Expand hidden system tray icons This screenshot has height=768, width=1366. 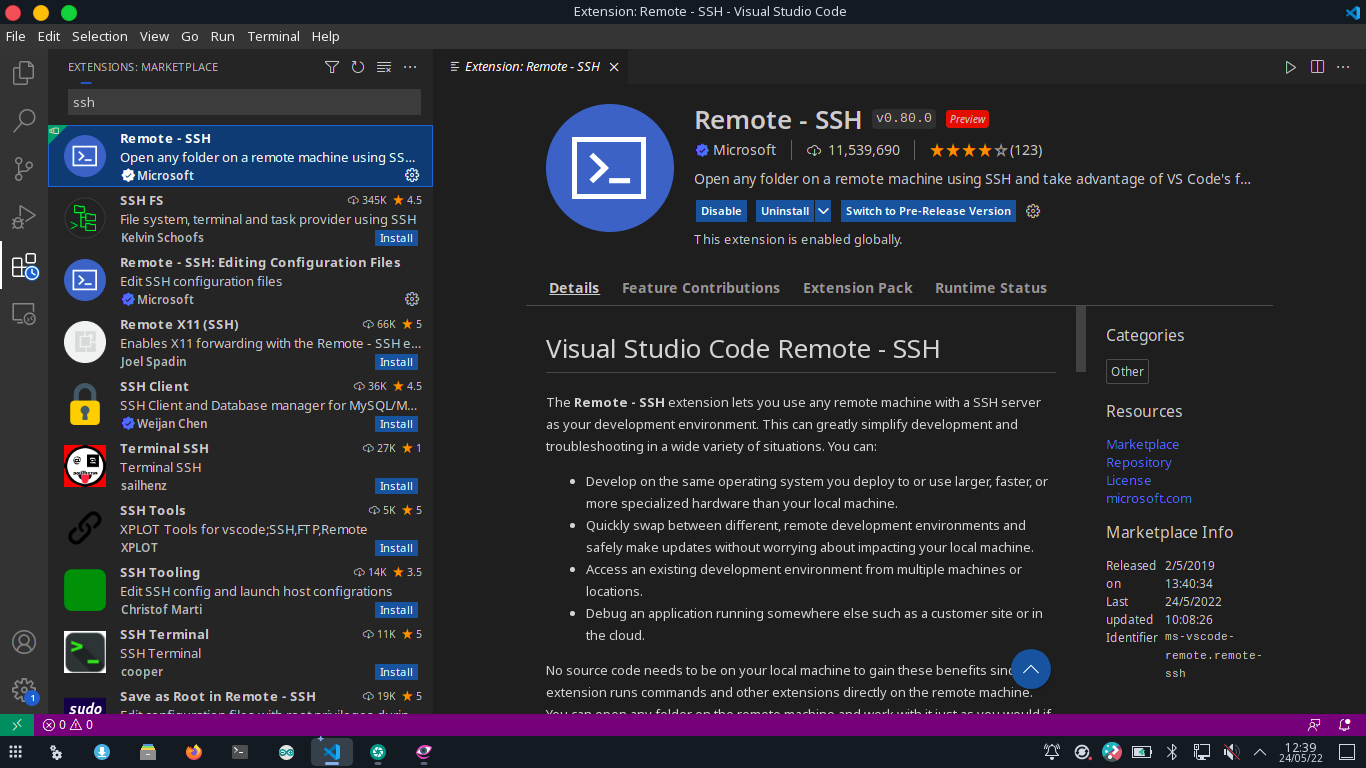[x=1261, y=752]
